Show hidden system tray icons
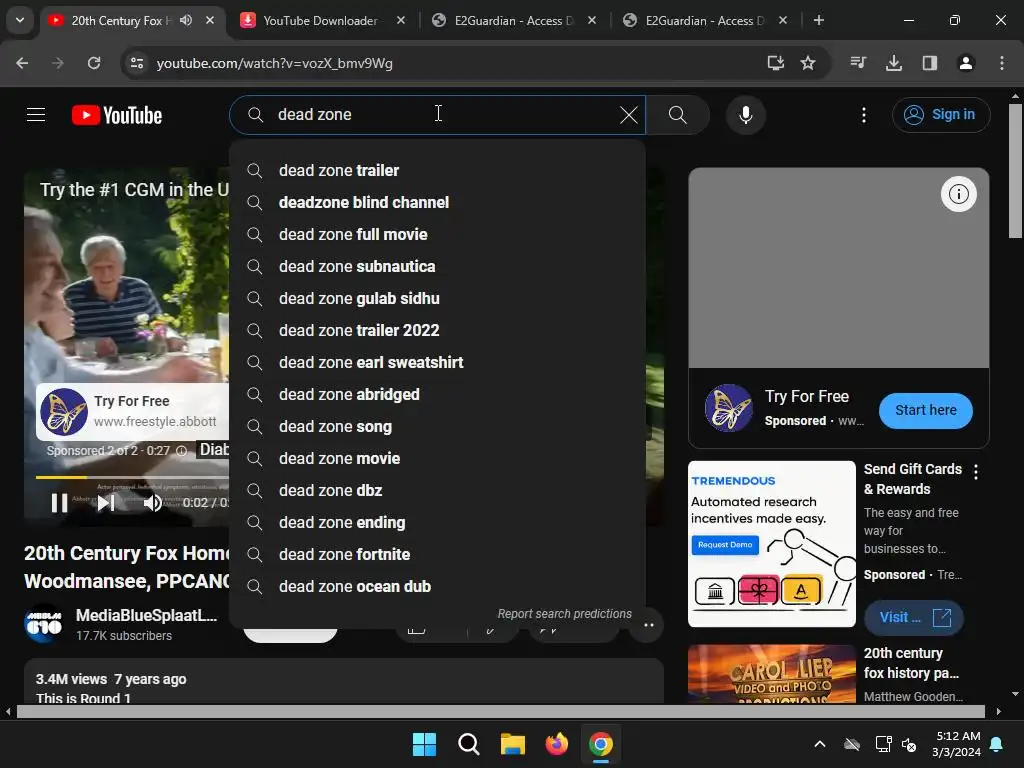This screenshot has width=1024, height=768. coord(820,744)
